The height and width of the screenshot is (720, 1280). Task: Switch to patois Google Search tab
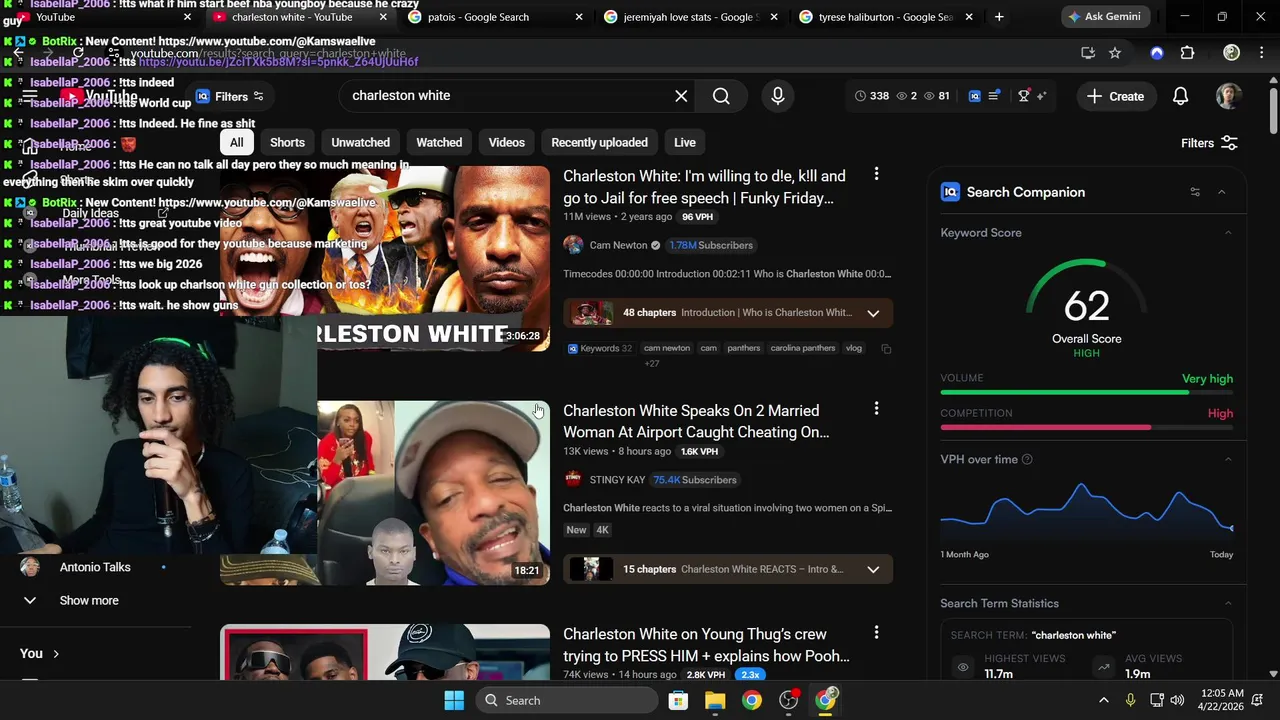496,17
